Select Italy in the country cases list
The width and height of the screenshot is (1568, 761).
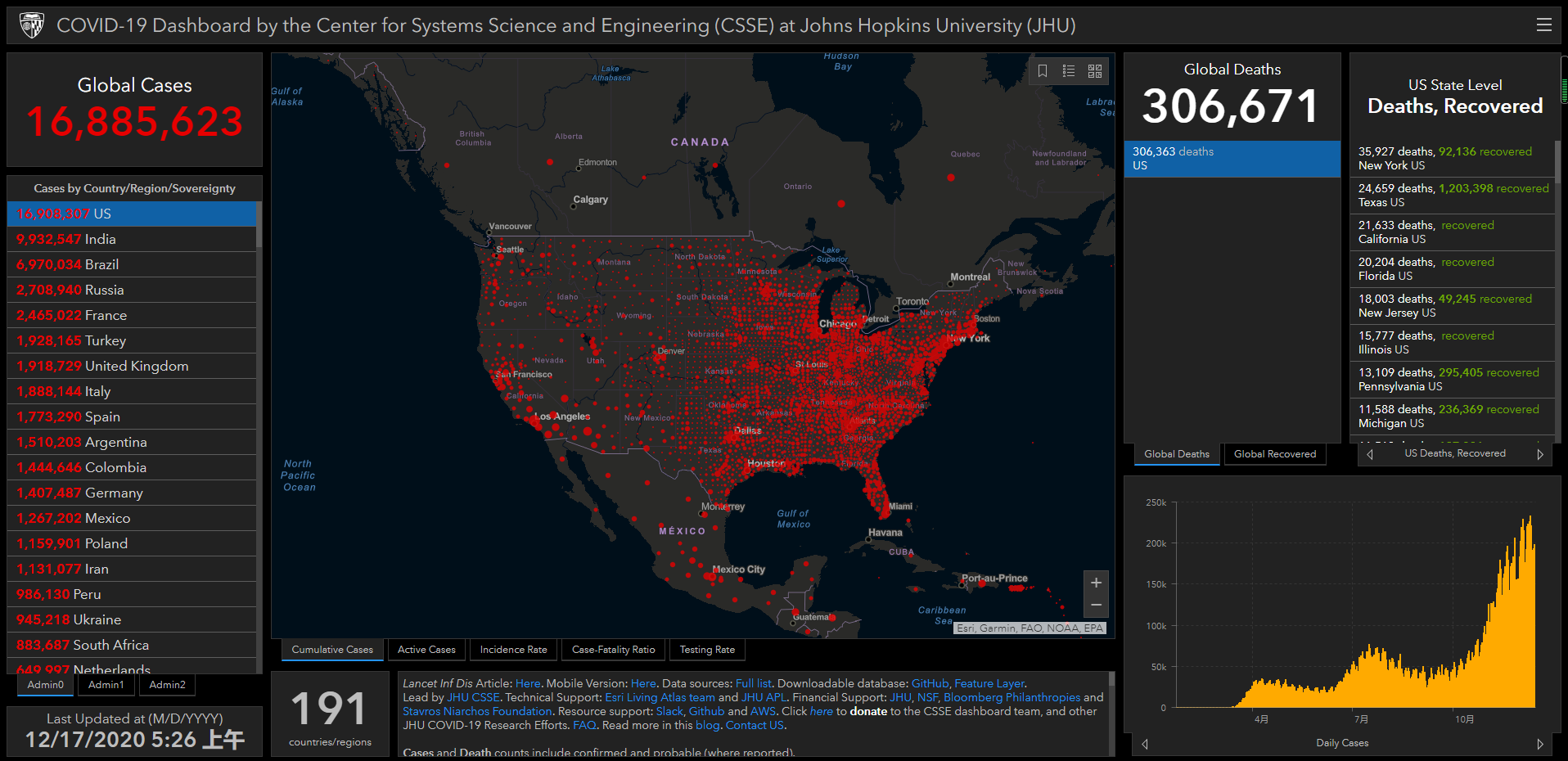tap(132, 391)
